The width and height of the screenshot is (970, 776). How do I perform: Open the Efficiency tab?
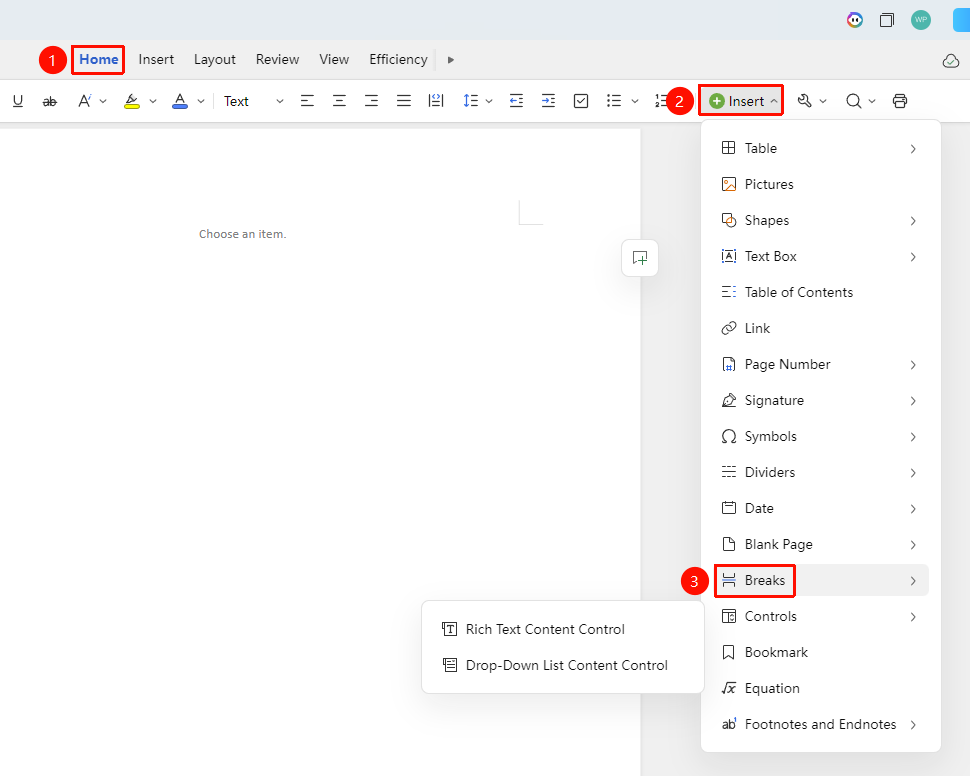click(398, 59)
